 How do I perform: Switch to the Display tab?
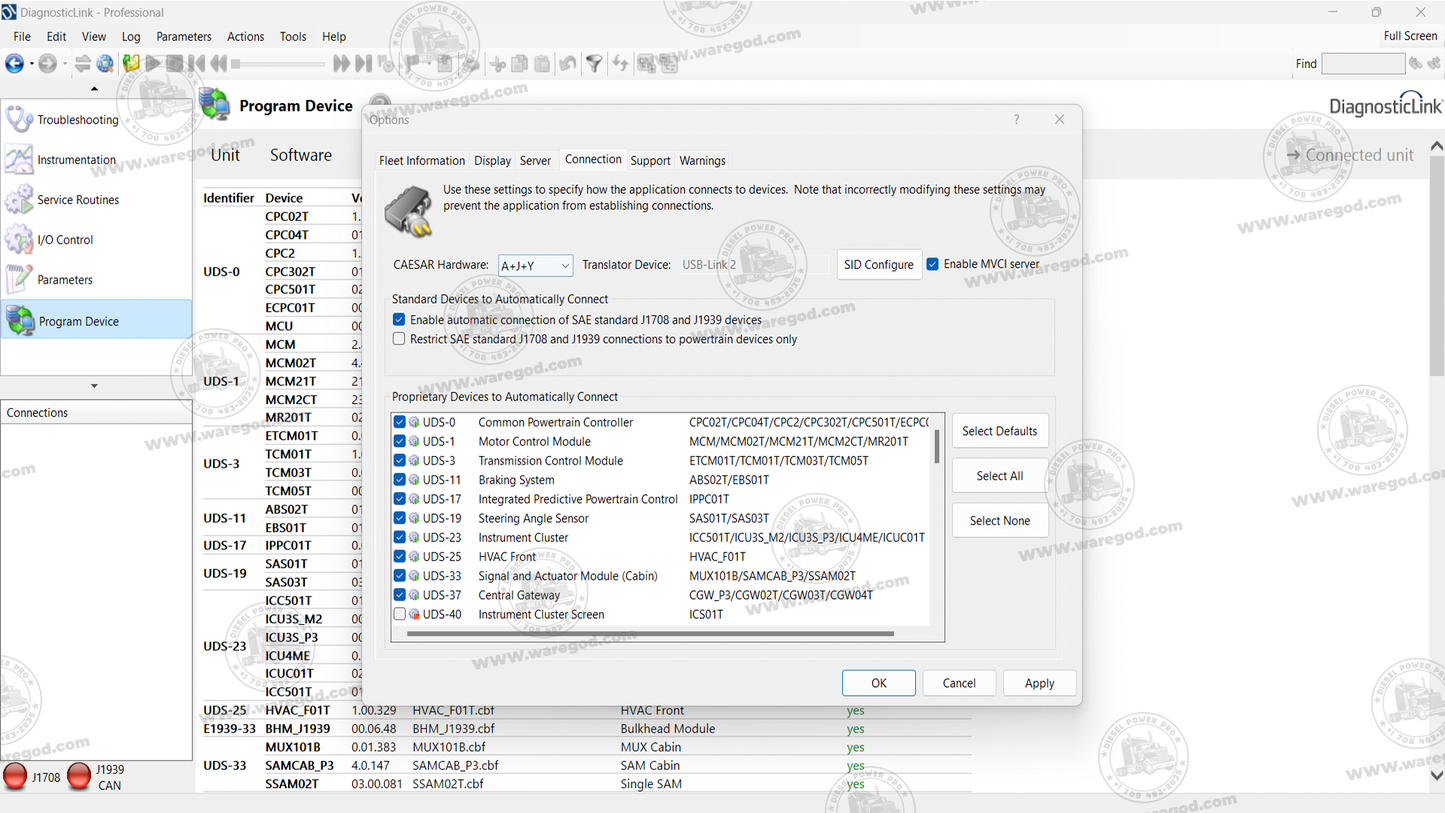tap(492, 160)
